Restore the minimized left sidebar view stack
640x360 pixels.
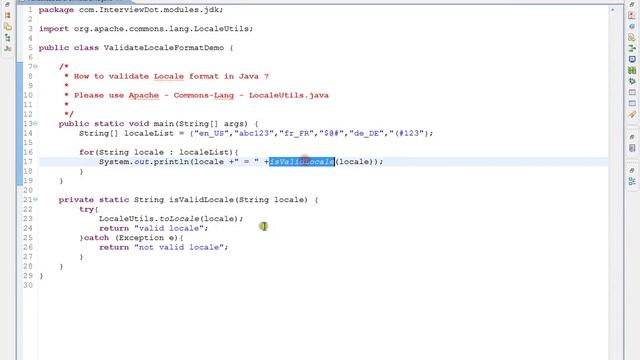pyautogui.click(x=7, y=4)
